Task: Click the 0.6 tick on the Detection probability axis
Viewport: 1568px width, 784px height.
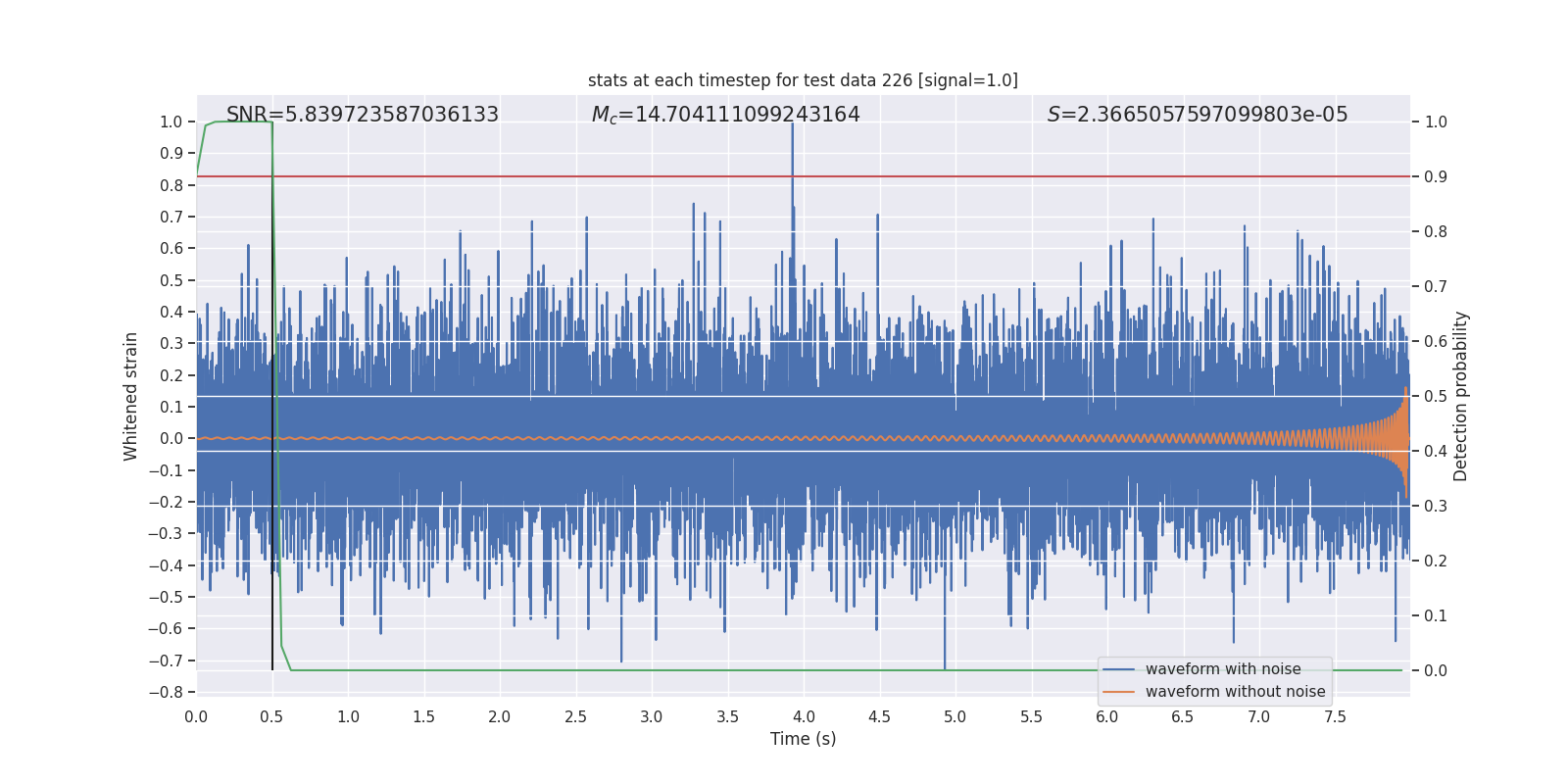Action: tap(1436, 341)
